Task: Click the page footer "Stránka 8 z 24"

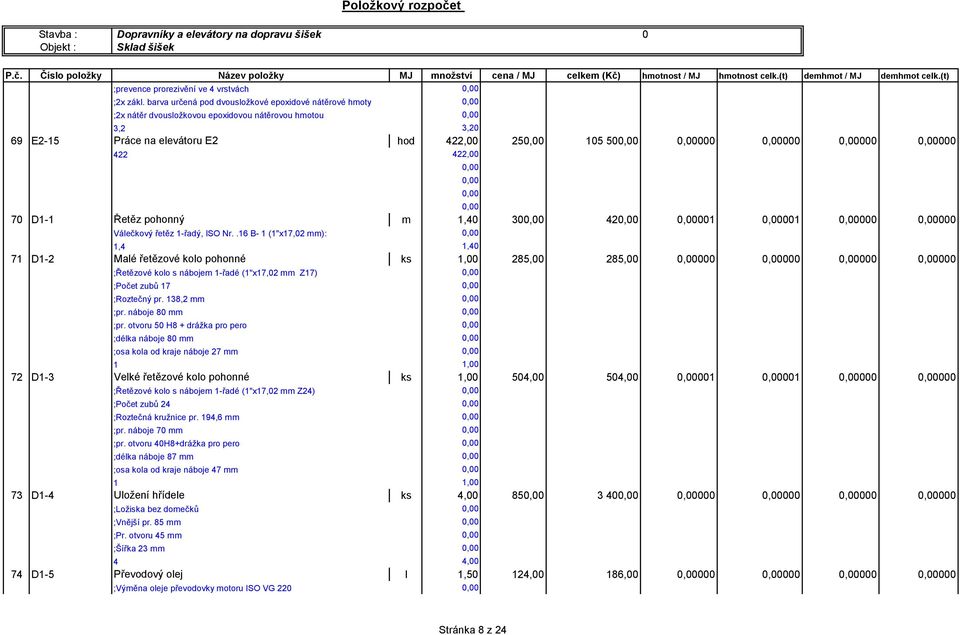Action: click(473, 629)
